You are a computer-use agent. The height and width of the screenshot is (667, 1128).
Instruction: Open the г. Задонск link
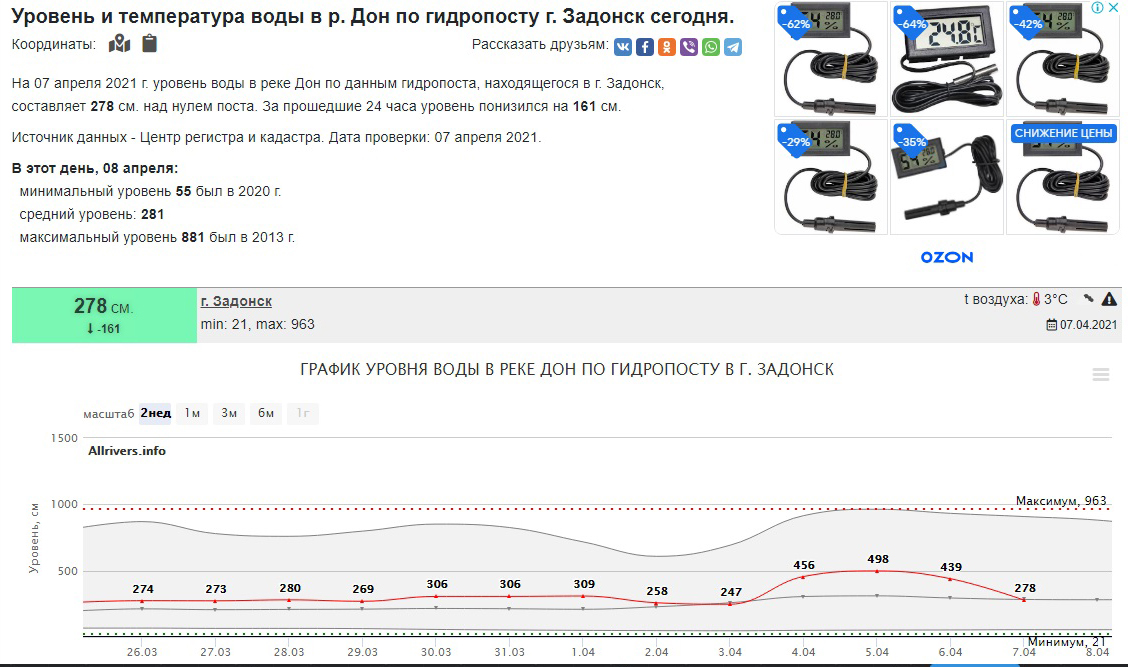(236, 301)
